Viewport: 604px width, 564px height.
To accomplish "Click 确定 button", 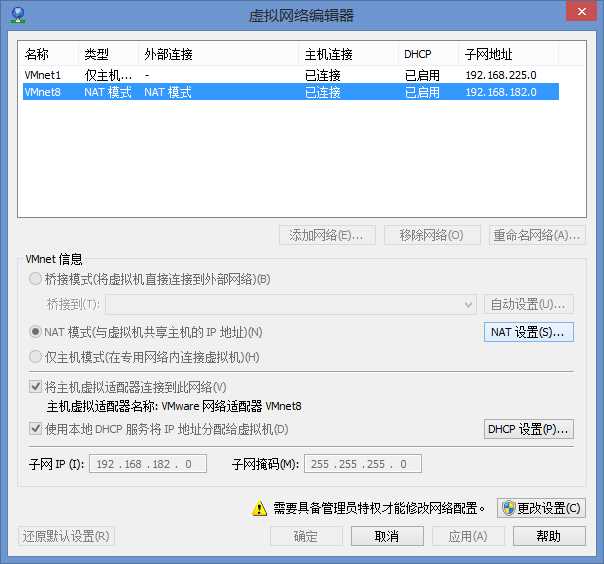I will coord(306,536).
